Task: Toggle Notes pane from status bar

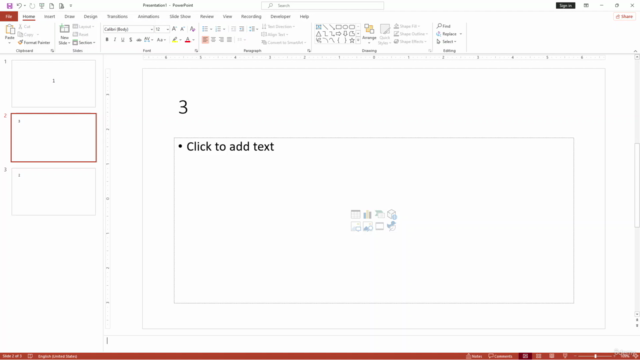Action: point(474,356)
